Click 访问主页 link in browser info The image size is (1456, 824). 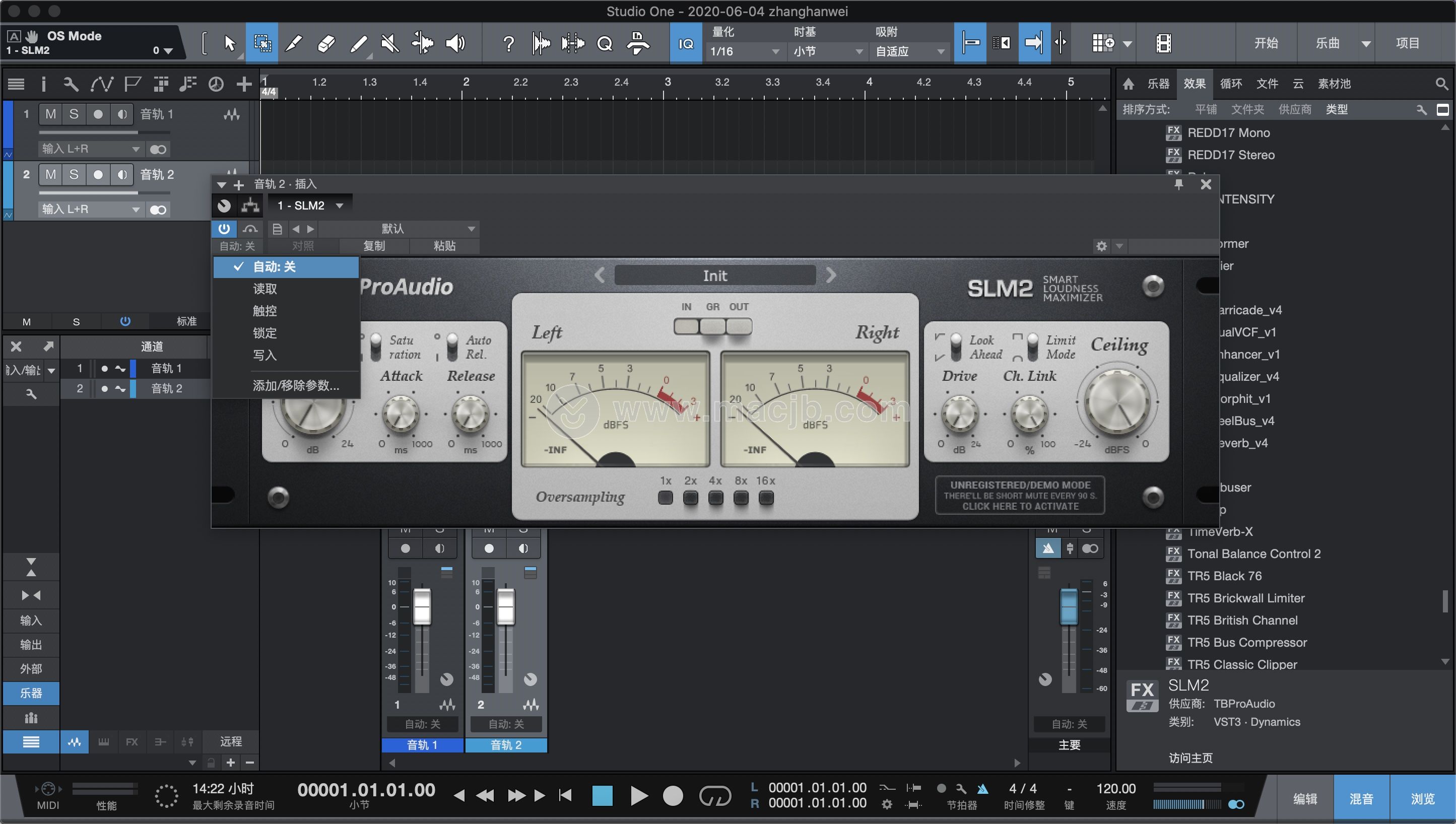[x=1190, y=758]
